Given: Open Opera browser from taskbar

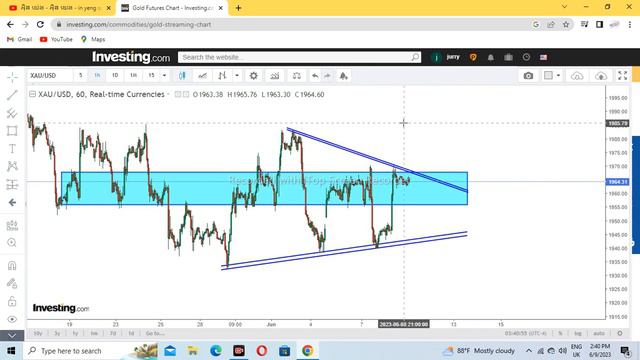Looking at the screenshot, I should tap(262, 351).
